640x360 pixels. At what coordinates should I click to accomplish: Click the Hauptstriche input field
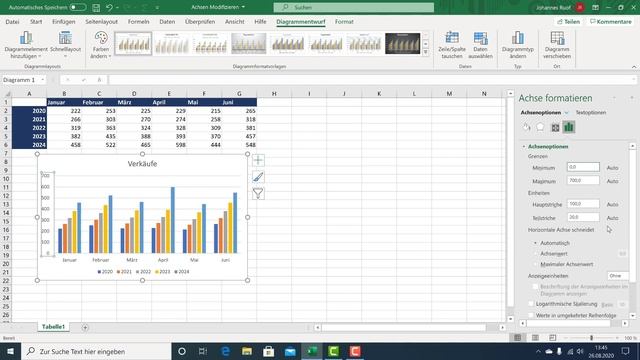coord(583,204)
